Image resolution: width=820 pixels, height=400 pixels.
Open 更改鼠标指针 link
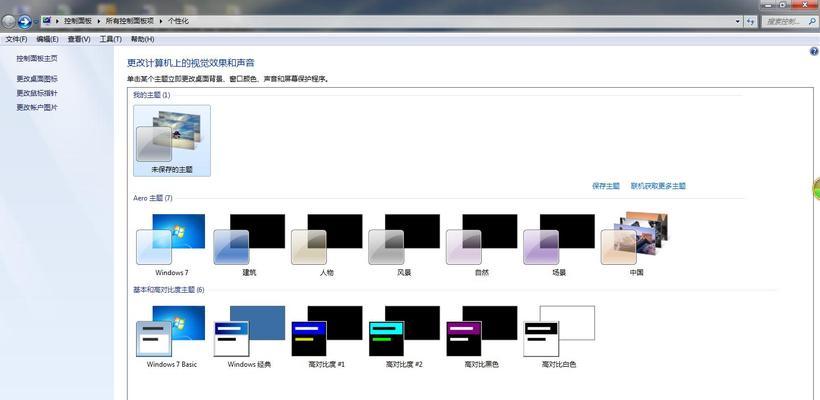[x=37, y=93]
